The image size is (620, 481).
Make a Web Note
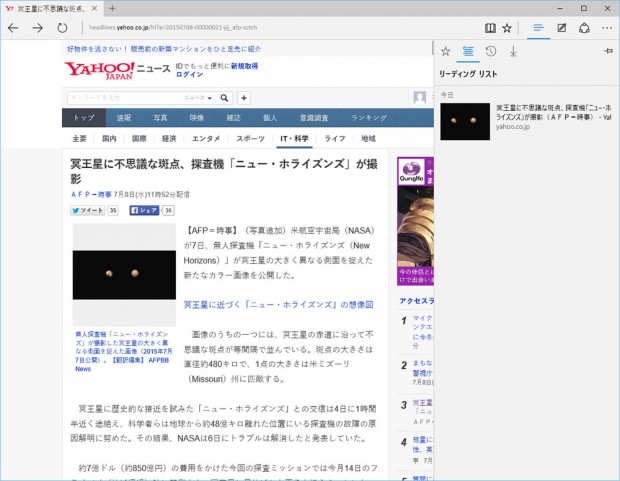pyautogui.click(x=561, y=28)
